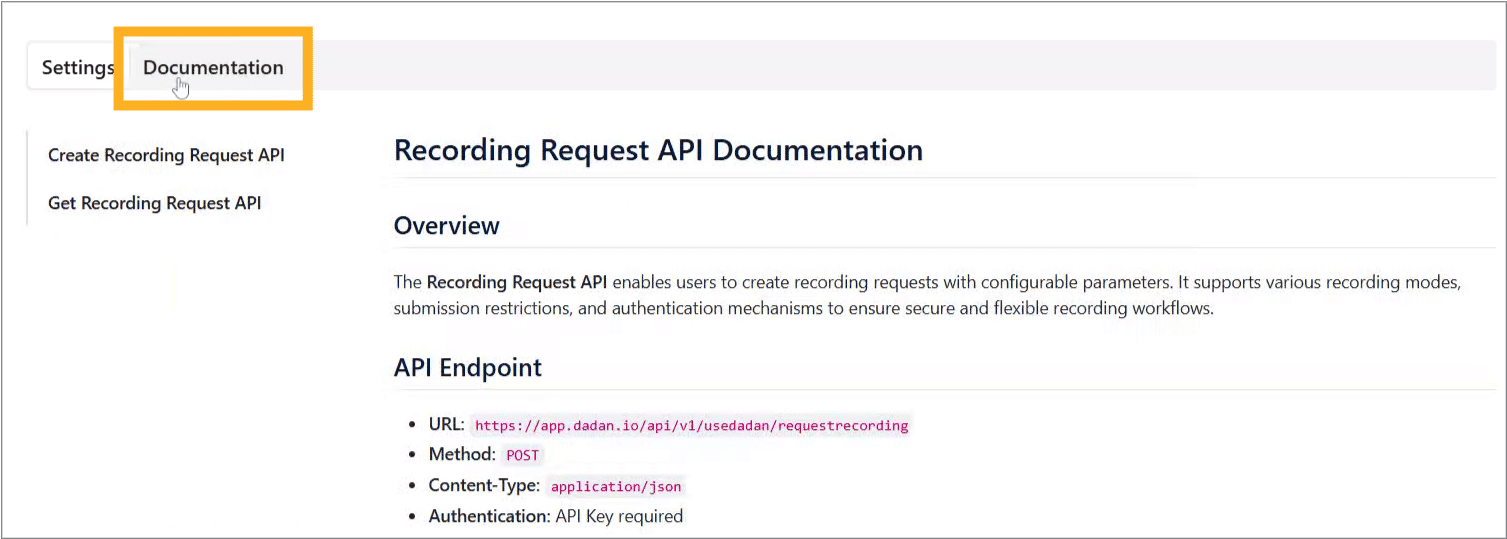Screen dimensions: 1507x539
Task: Select Create Recording Request API in sidebar
Action: click(166, 155)
